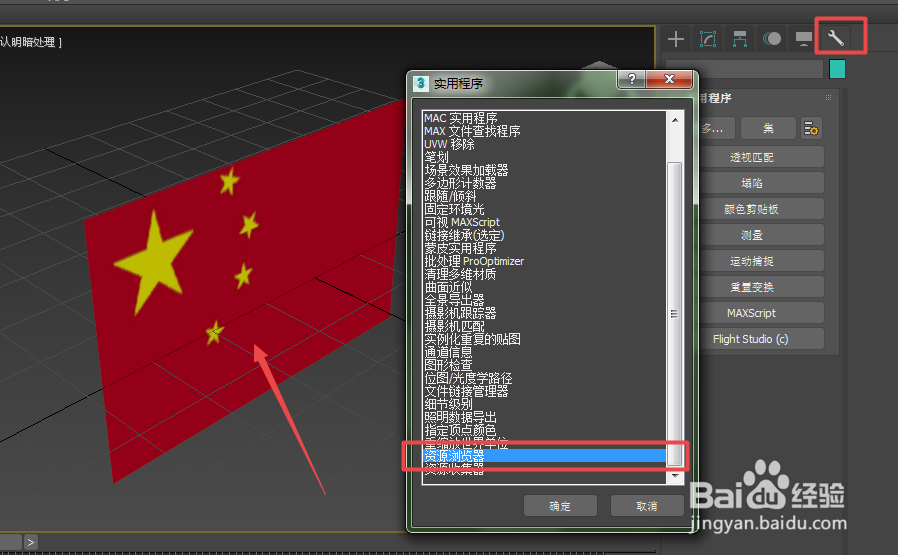Viewport: 898px width, 555px height.
Task: Select 链接继承(选定) in the list
Action: tap(464, 235)
